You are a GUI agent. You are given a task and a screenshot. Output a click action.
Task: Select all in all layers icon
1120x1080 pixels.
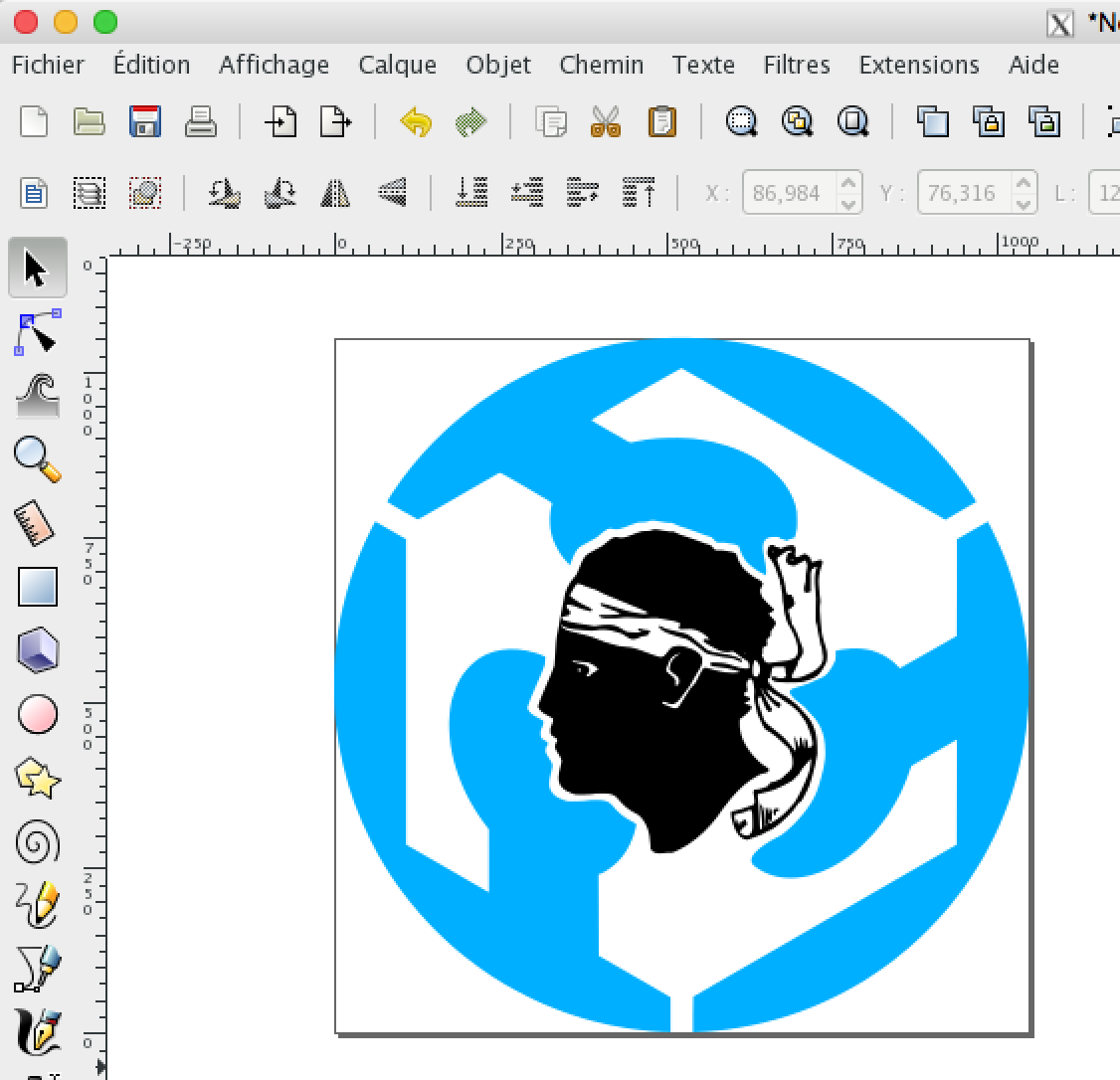tap(90, 193)
